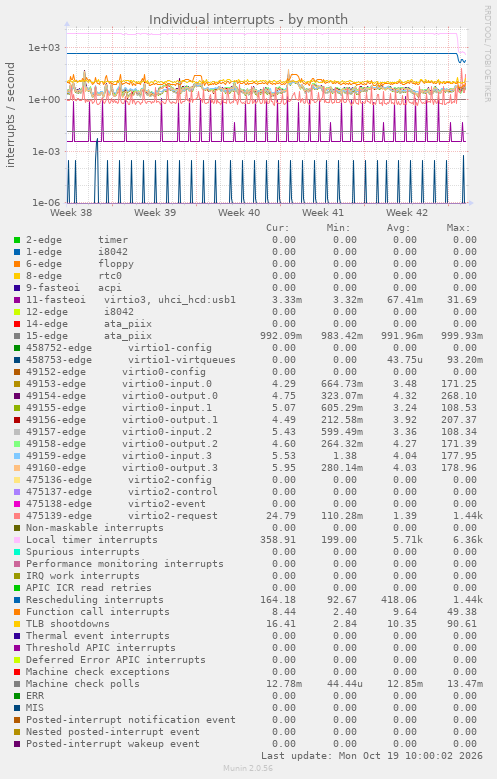Click the 31.69 max value for 11-fasteoi
Screen dimensions: 497x779
point(462,300)
